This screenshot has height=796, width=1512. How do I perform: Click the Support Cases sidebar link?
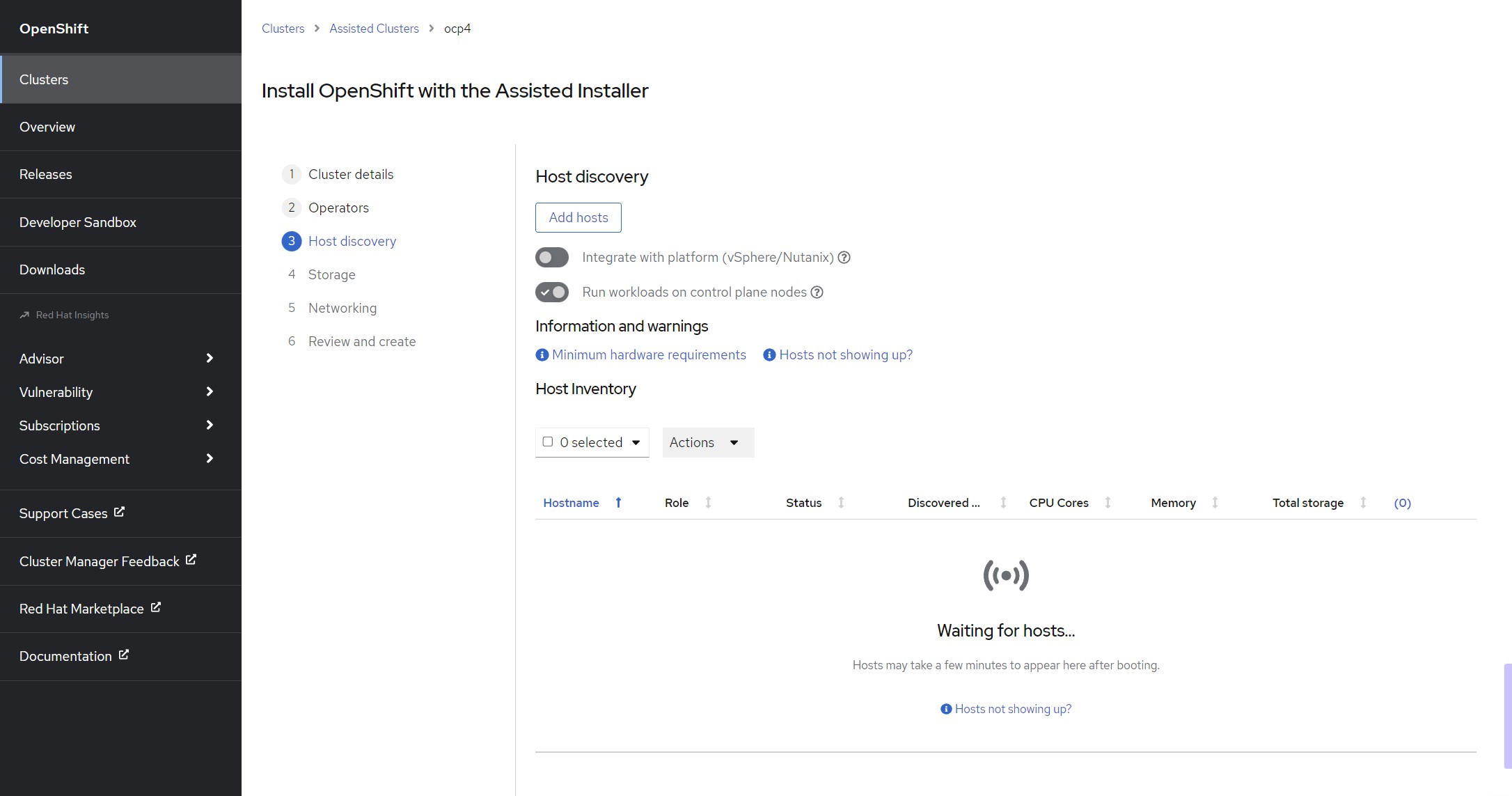click(x=63, y=513)
